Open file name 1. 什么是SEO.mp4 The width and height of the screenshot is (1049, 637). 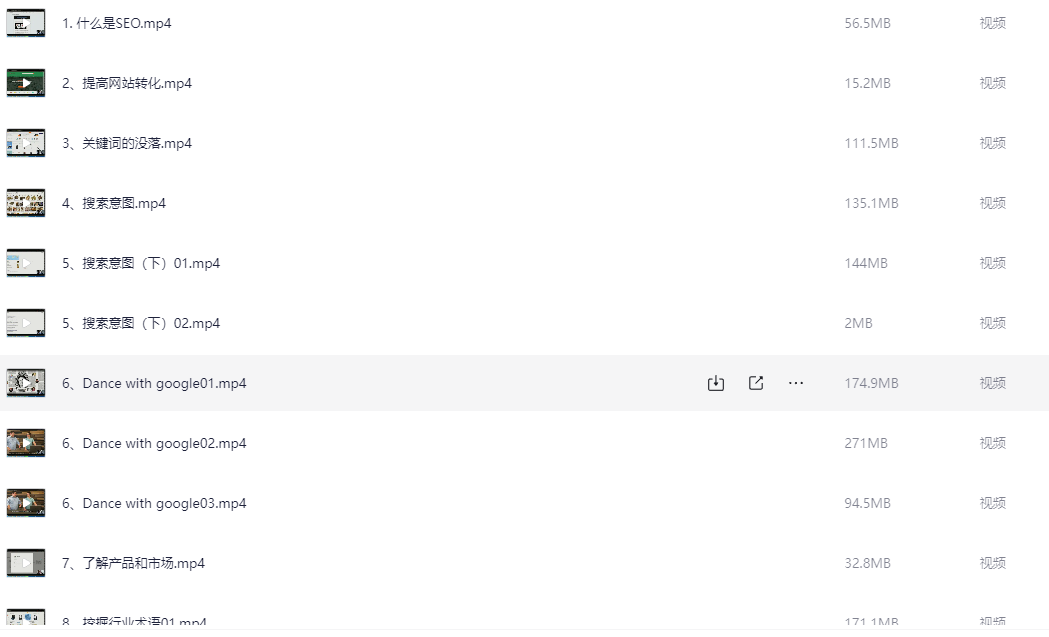pos(116,23)
